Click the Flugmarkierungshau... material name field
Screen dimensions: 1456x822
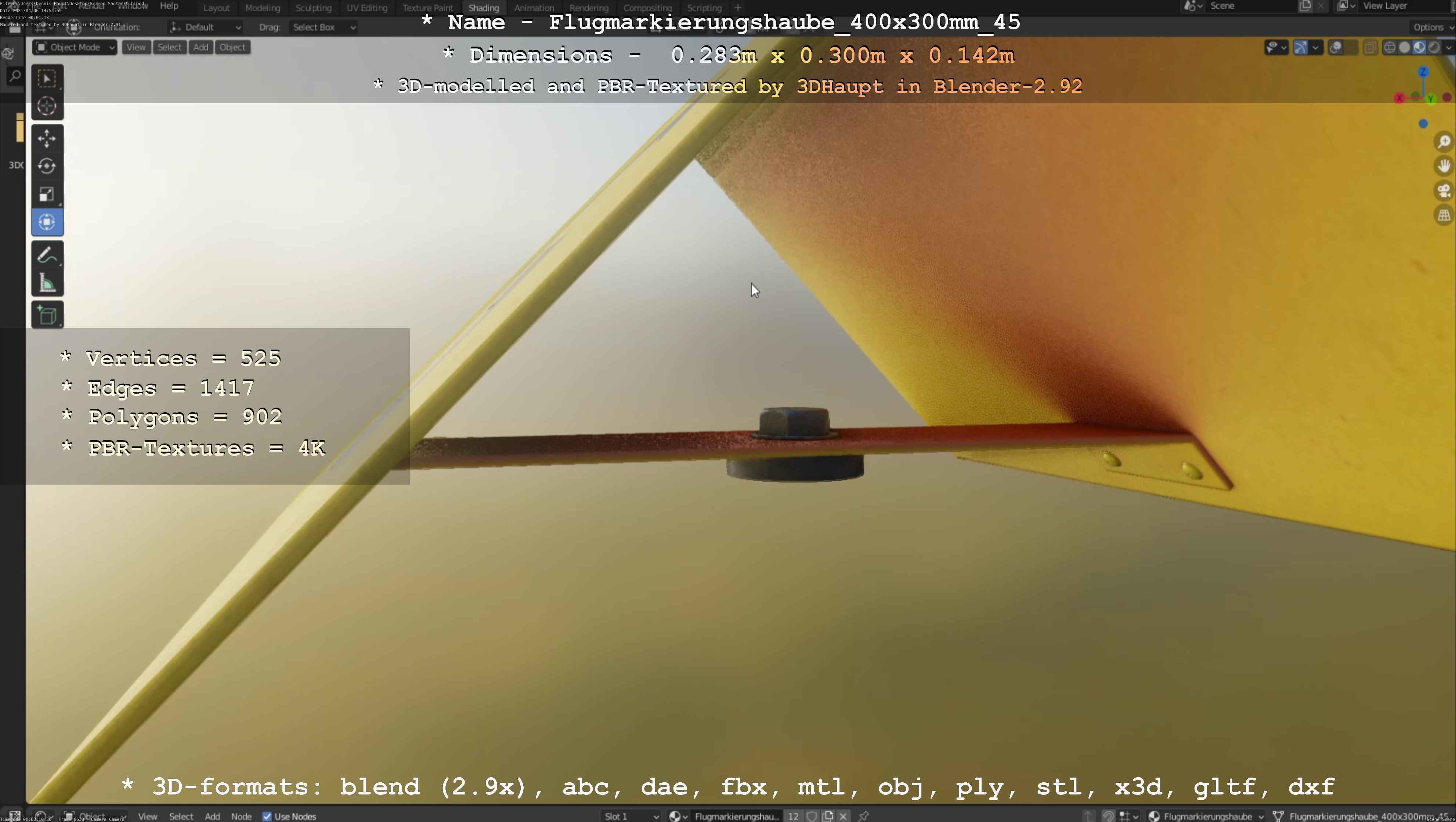pyautogui.click(x=737, y=816)
